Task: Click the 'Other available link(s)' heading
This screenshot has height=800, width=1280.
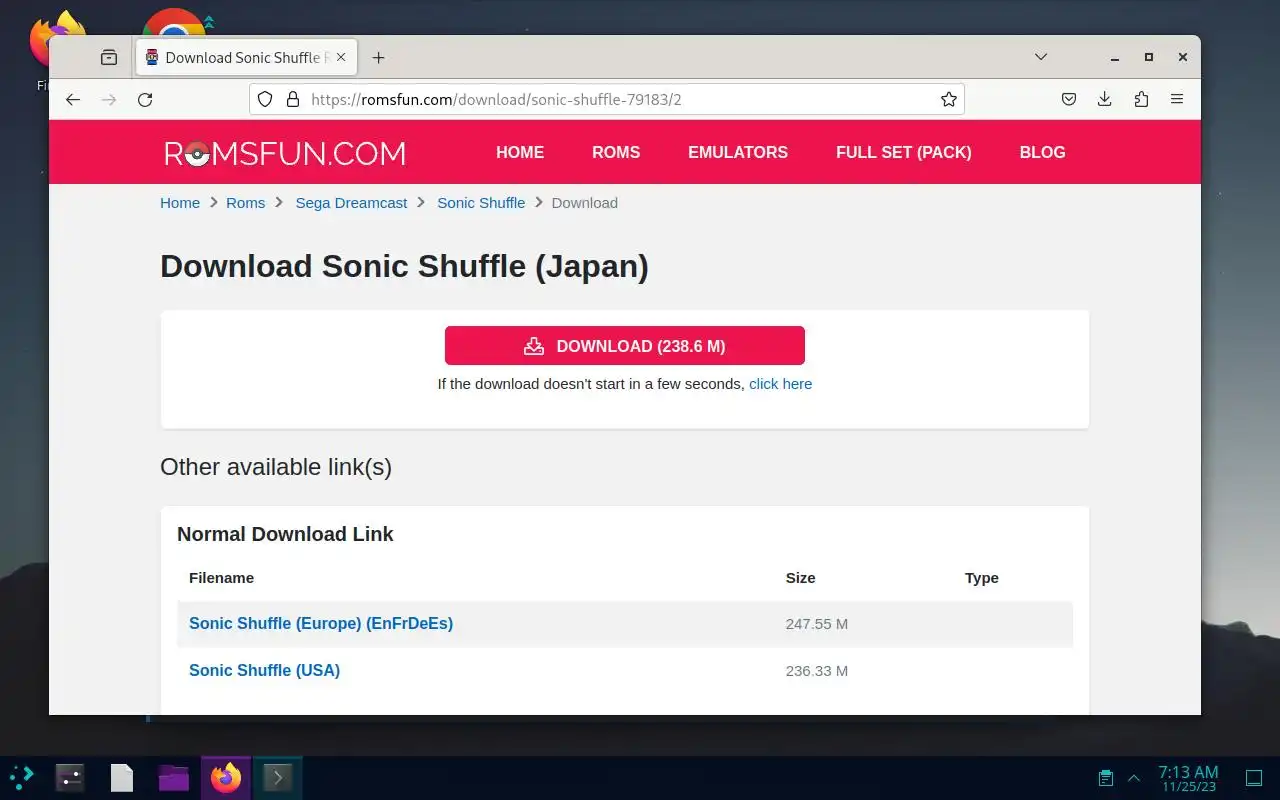Action: pos(276,467)
